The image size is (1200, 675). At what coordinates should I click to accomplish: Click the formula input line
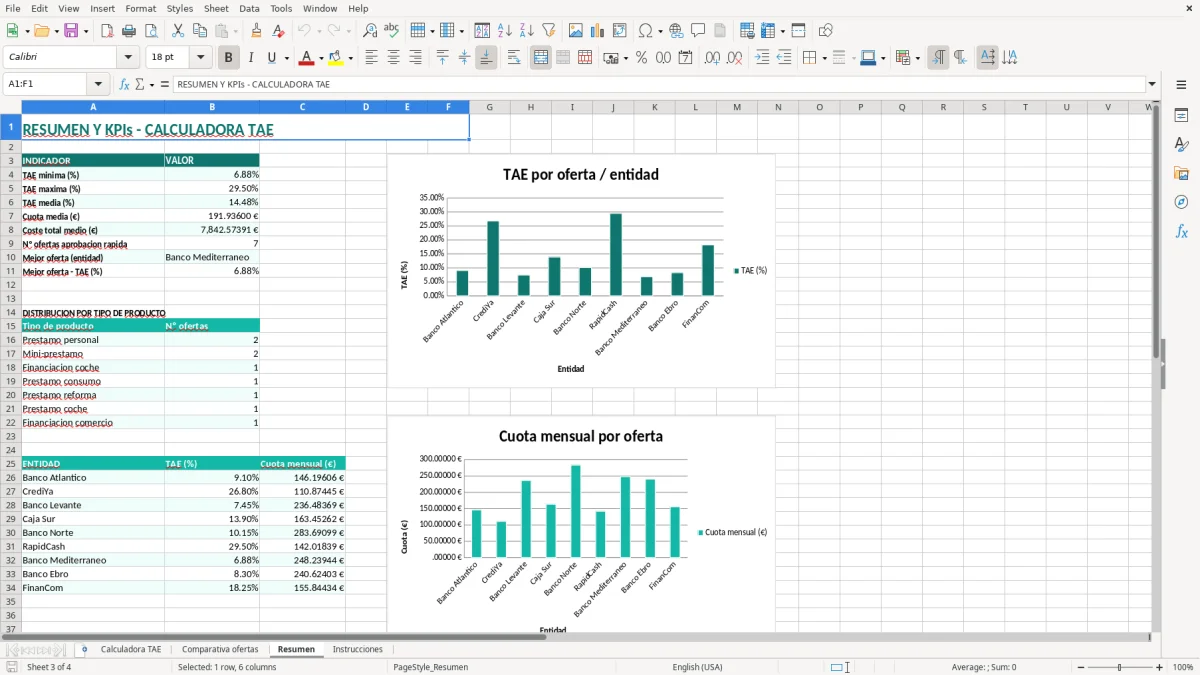(658, 85)
